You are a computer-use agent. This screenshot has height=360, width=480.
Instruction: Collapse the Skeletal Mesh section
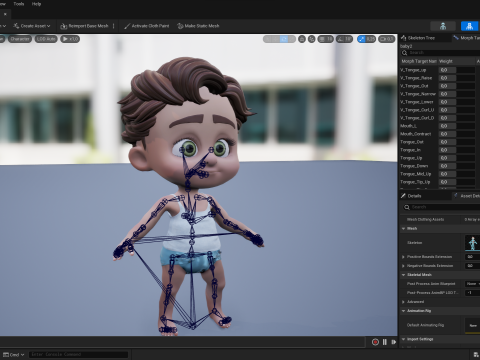(404, 275)
